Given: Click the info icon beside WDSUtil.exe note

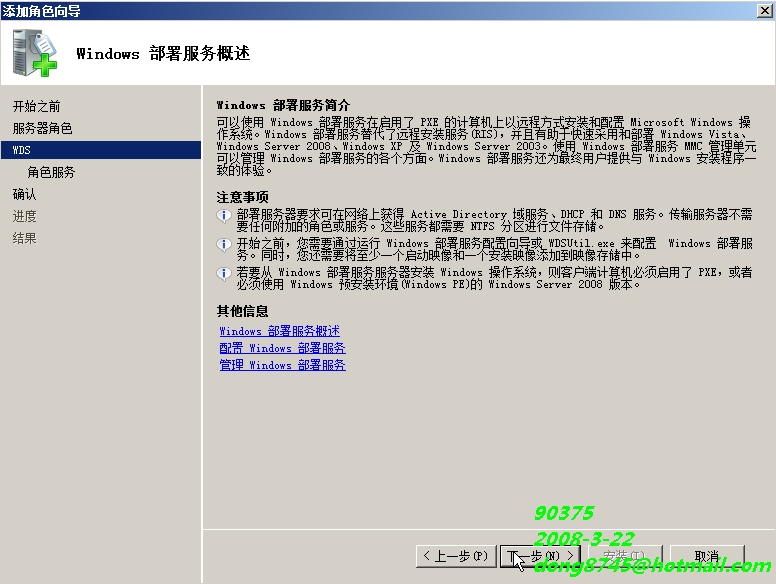Looking at the screenshot, I should click(224, 244).
